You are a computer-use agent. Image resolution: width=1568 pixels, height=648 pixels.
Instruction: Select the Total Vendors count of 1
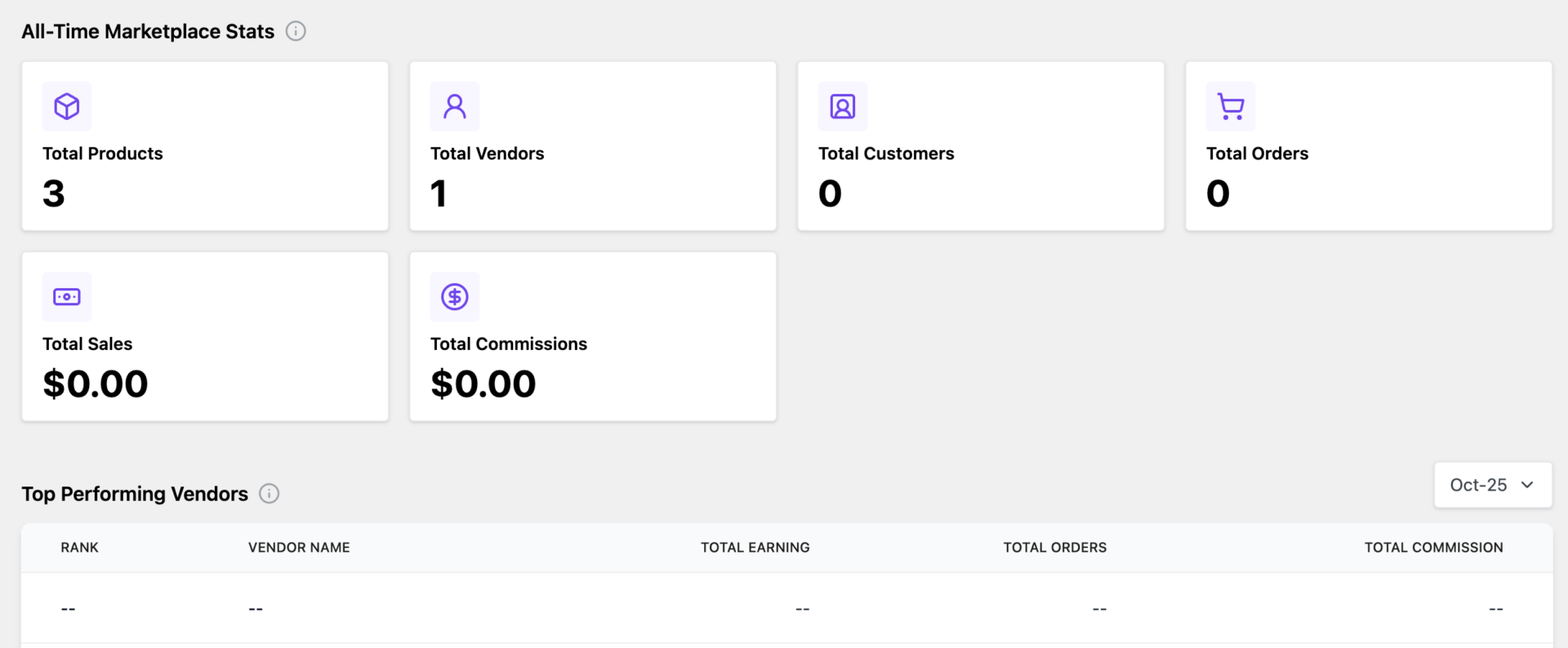pyautogui.click(x=439, y=193)
